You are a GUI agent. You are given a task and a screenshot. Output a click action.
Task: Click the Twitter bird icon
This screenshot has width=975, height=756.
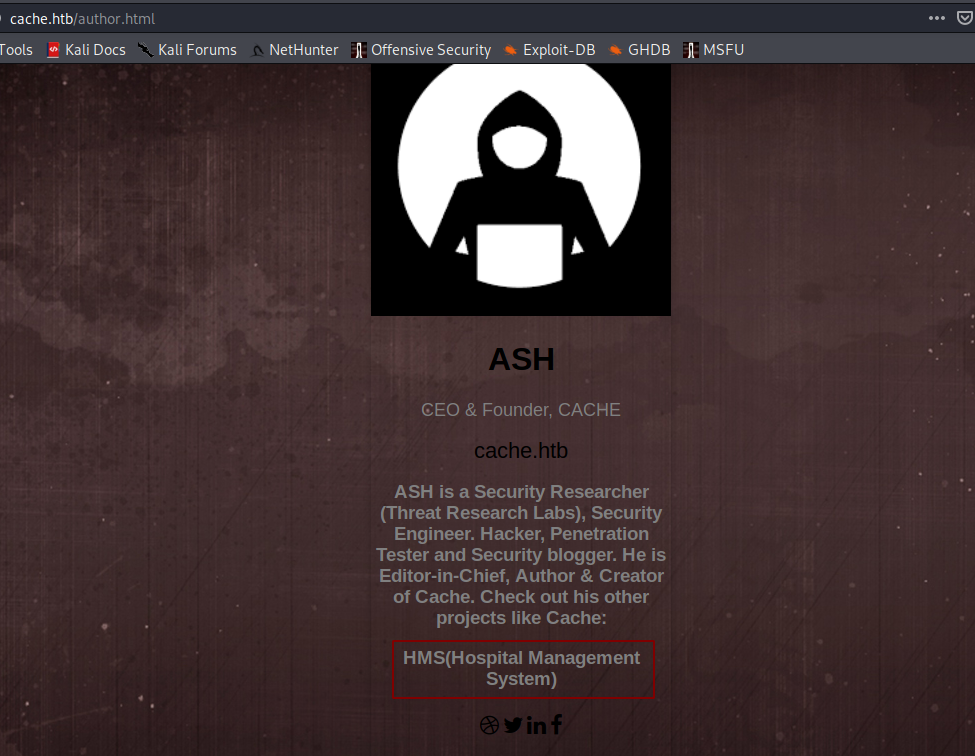(513, 725)
